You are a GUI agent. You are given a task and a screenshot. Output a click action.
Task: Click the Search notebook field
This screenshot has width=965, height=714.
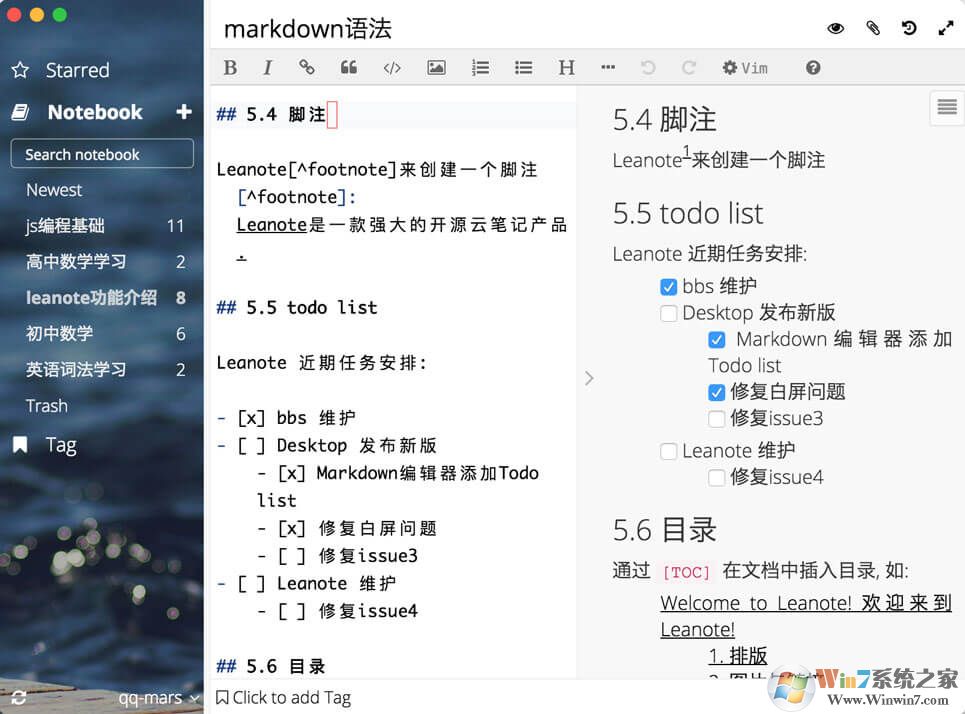pos(102,154)
